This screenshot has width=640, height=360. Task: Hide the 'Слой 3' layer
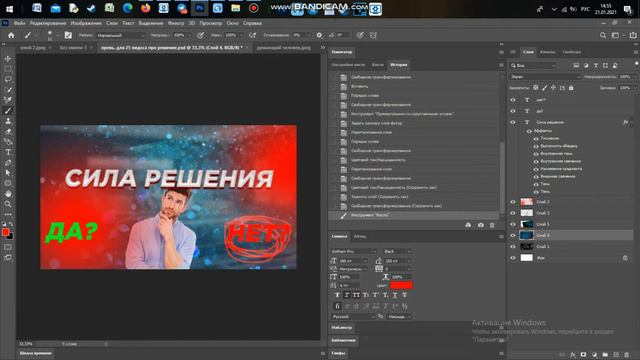click(x=513, y=213)
